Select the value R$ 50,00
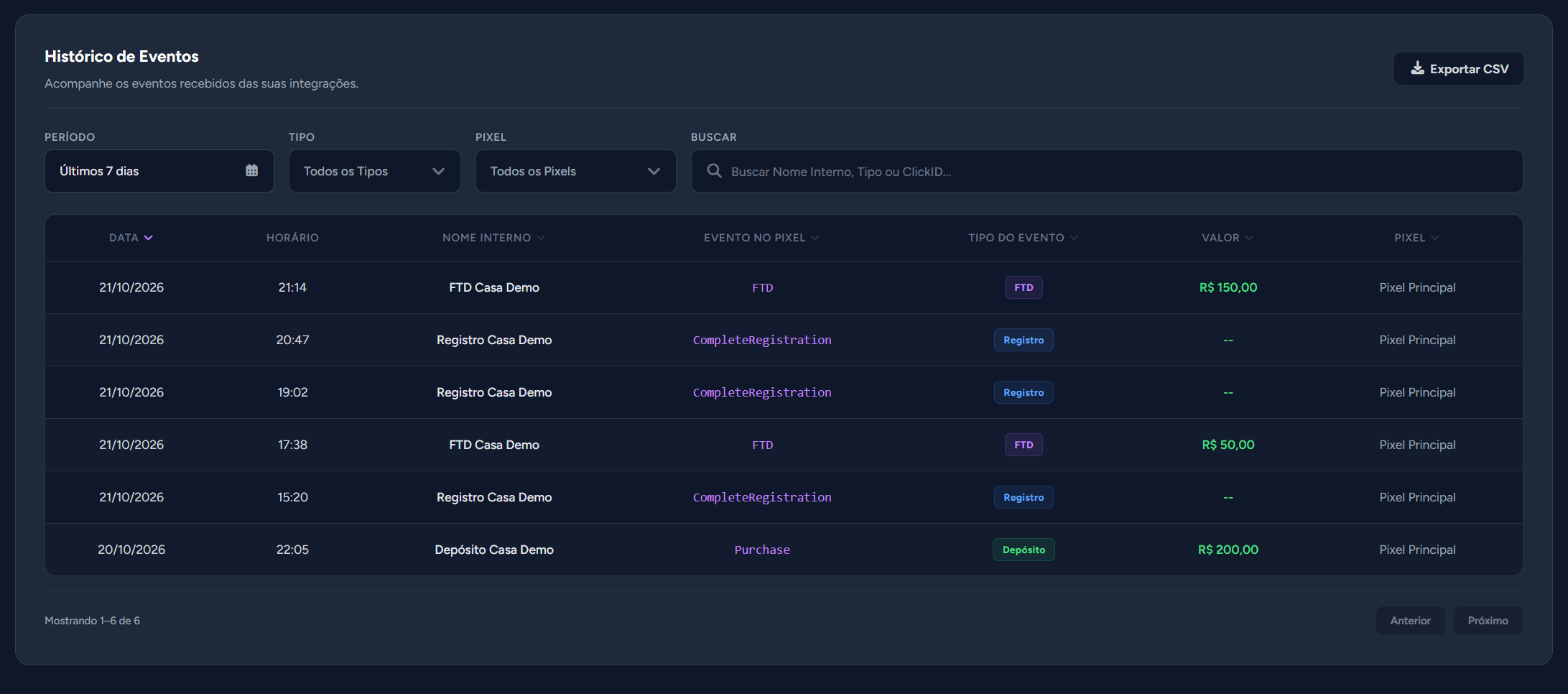The image size is (1568, 694). [x=1228, y=445]
